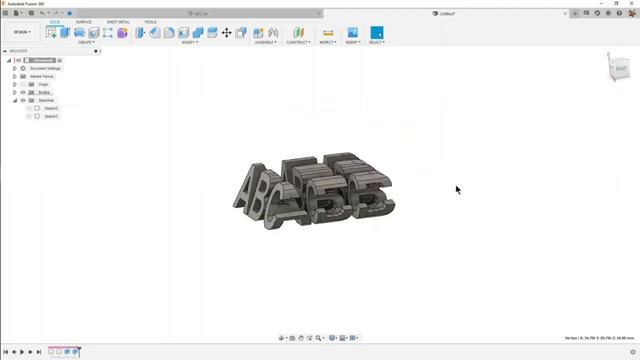640x360 pixels.
Task: Toggle visibility of the root component
Action: pyautogui.click(x=19, y=60)
